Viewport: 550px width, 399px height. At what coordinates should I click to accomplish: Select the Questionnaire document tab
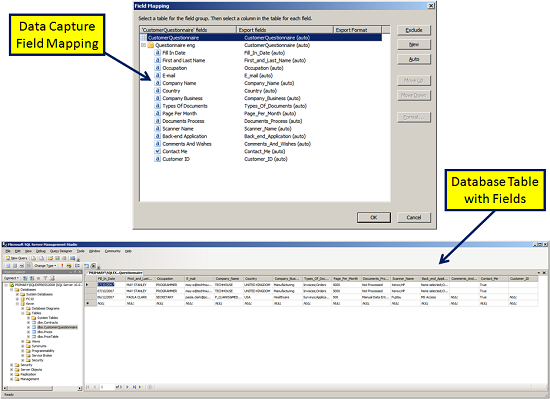point(115,272)
